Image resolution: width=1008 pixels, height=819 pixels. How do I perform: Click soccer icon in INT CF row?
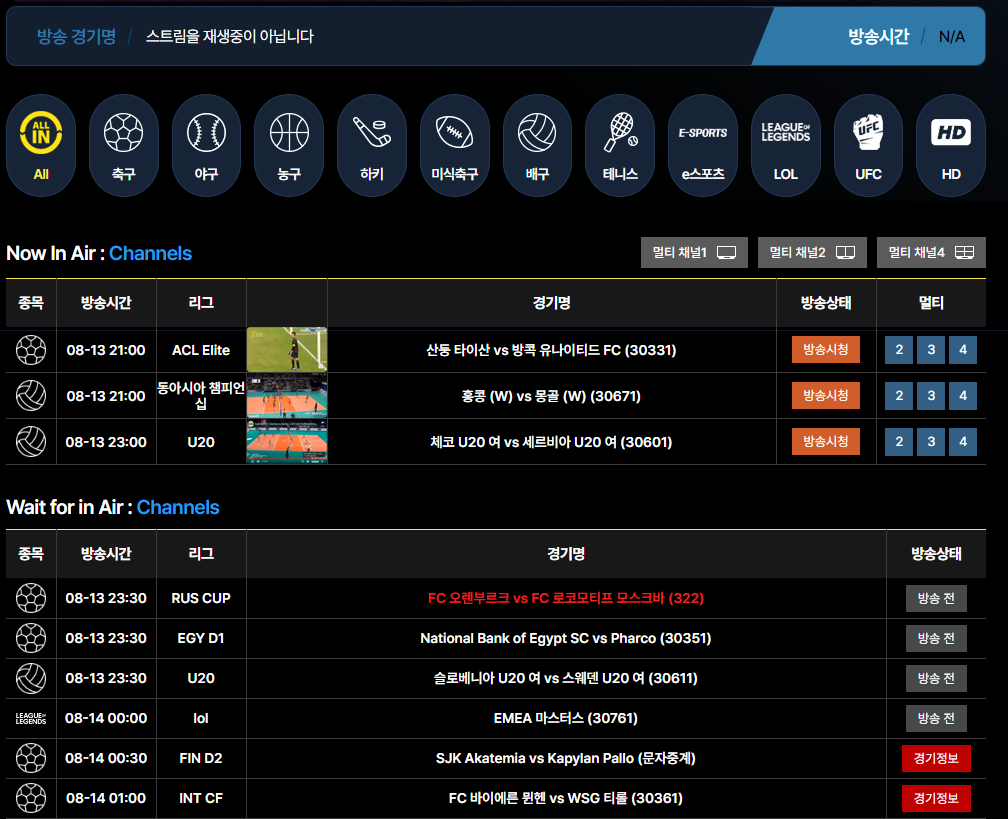31,798
